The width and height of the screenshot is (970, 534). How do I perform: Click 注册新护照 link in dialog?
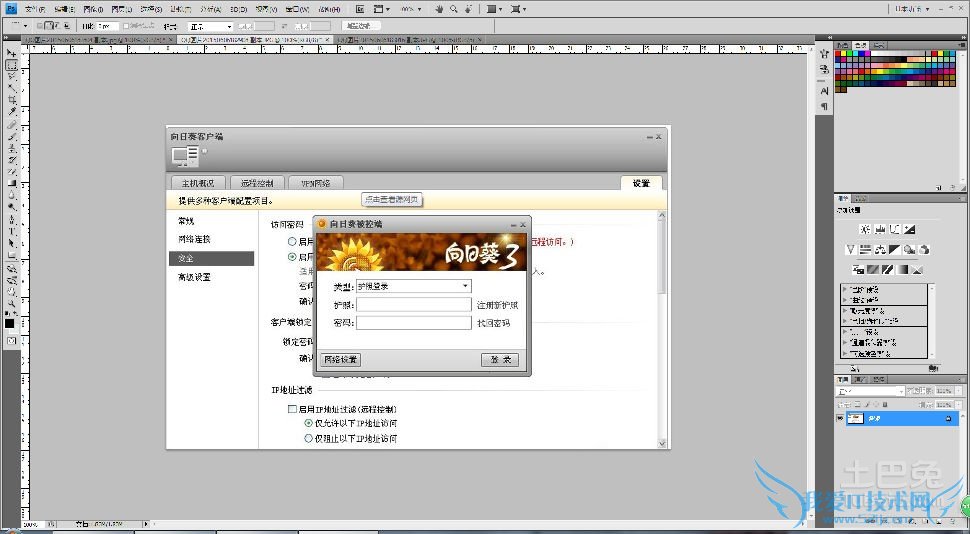pos(497,305)
